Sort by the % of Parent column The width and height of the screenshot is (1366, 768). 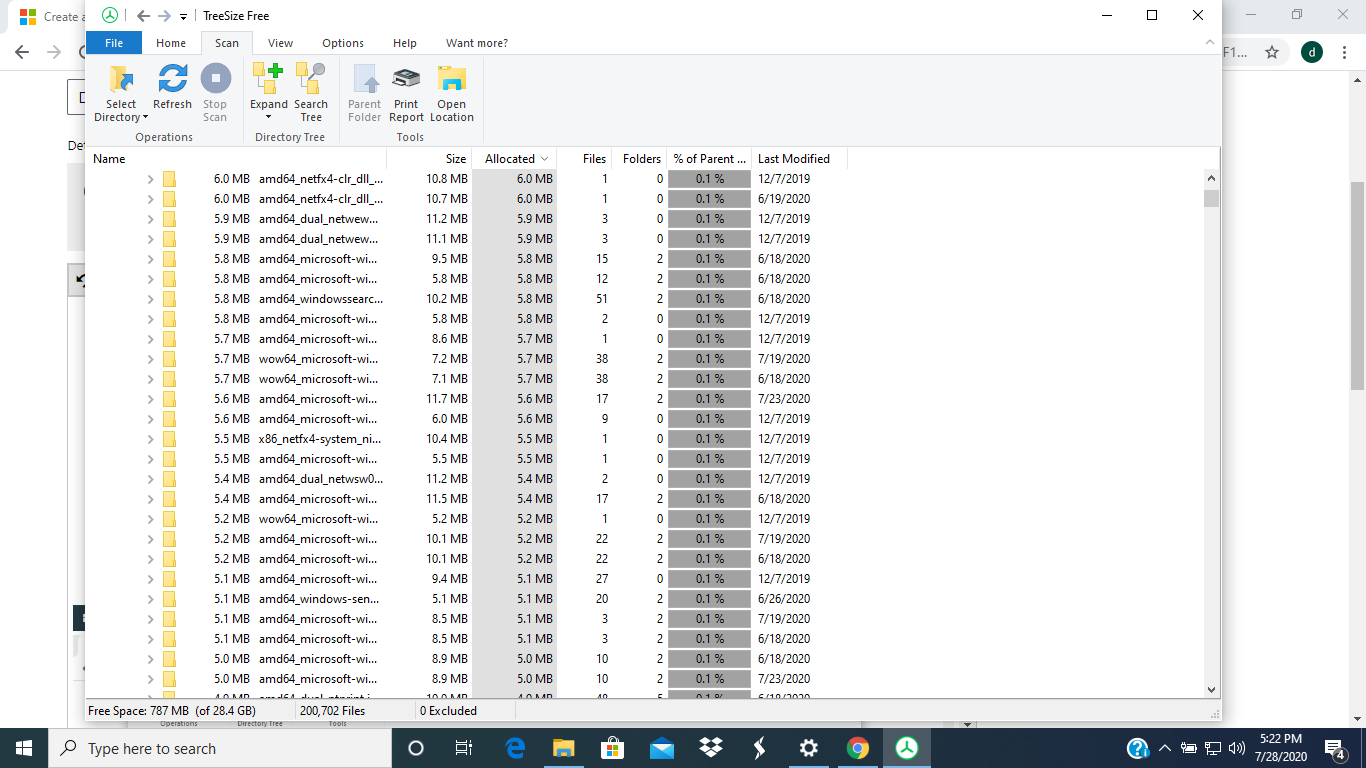click(x=709, y=158)
